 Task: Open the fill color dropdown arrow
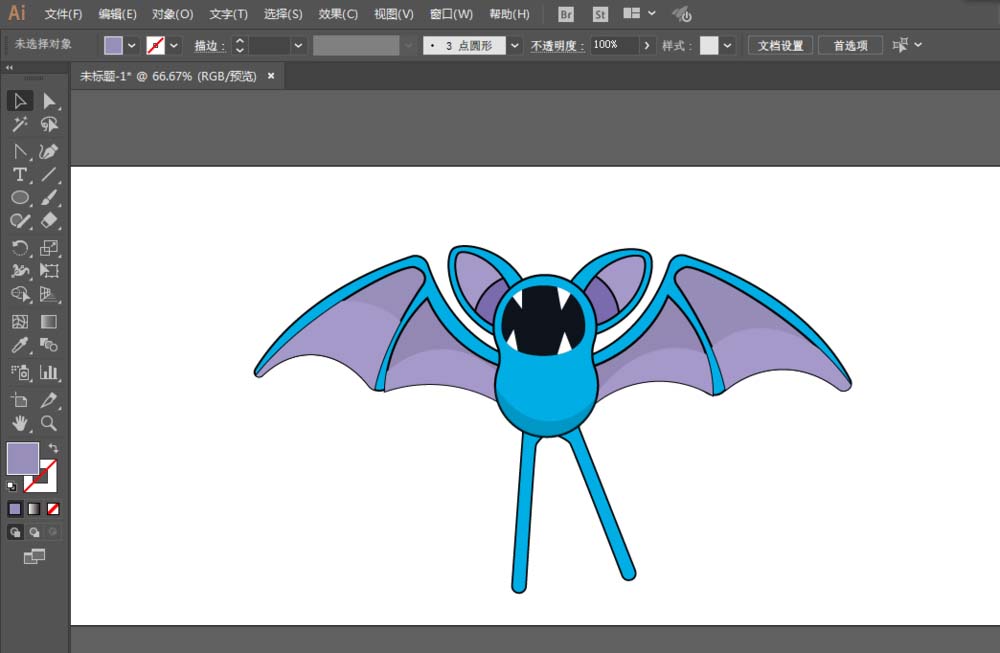click(131, 45)
